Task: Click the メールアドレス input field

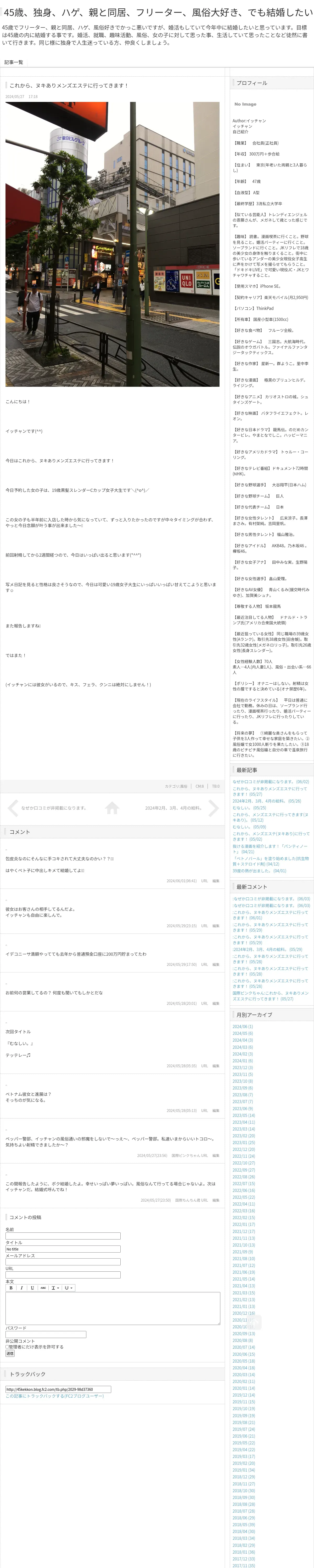Action: (x=63, y=1262)
